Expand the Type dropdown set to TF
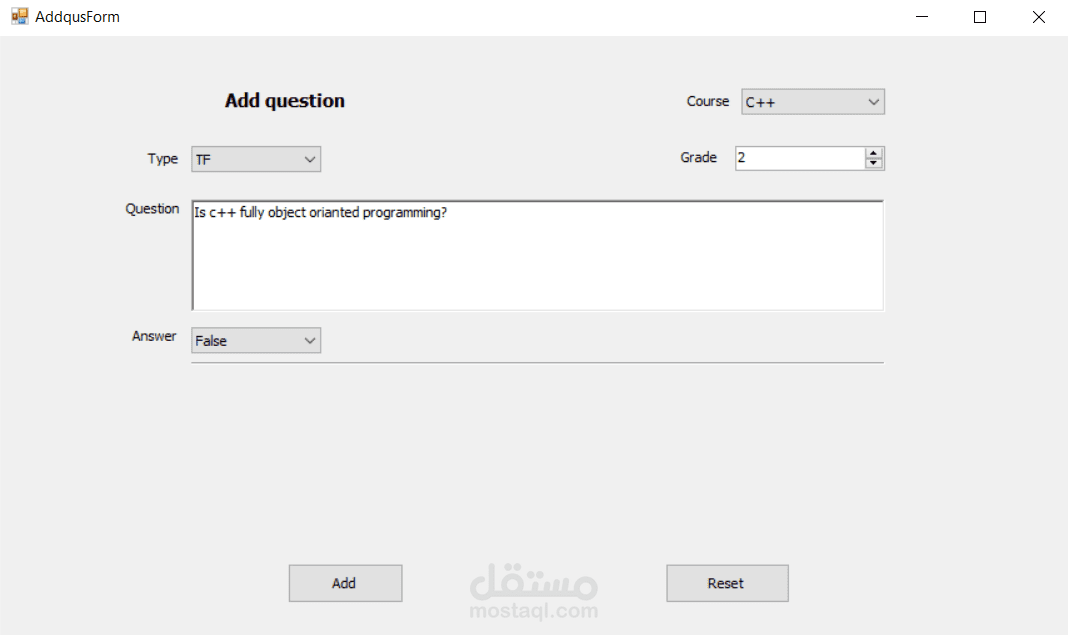The height and width of the screenshot is (635, 1068). point(256,159)
